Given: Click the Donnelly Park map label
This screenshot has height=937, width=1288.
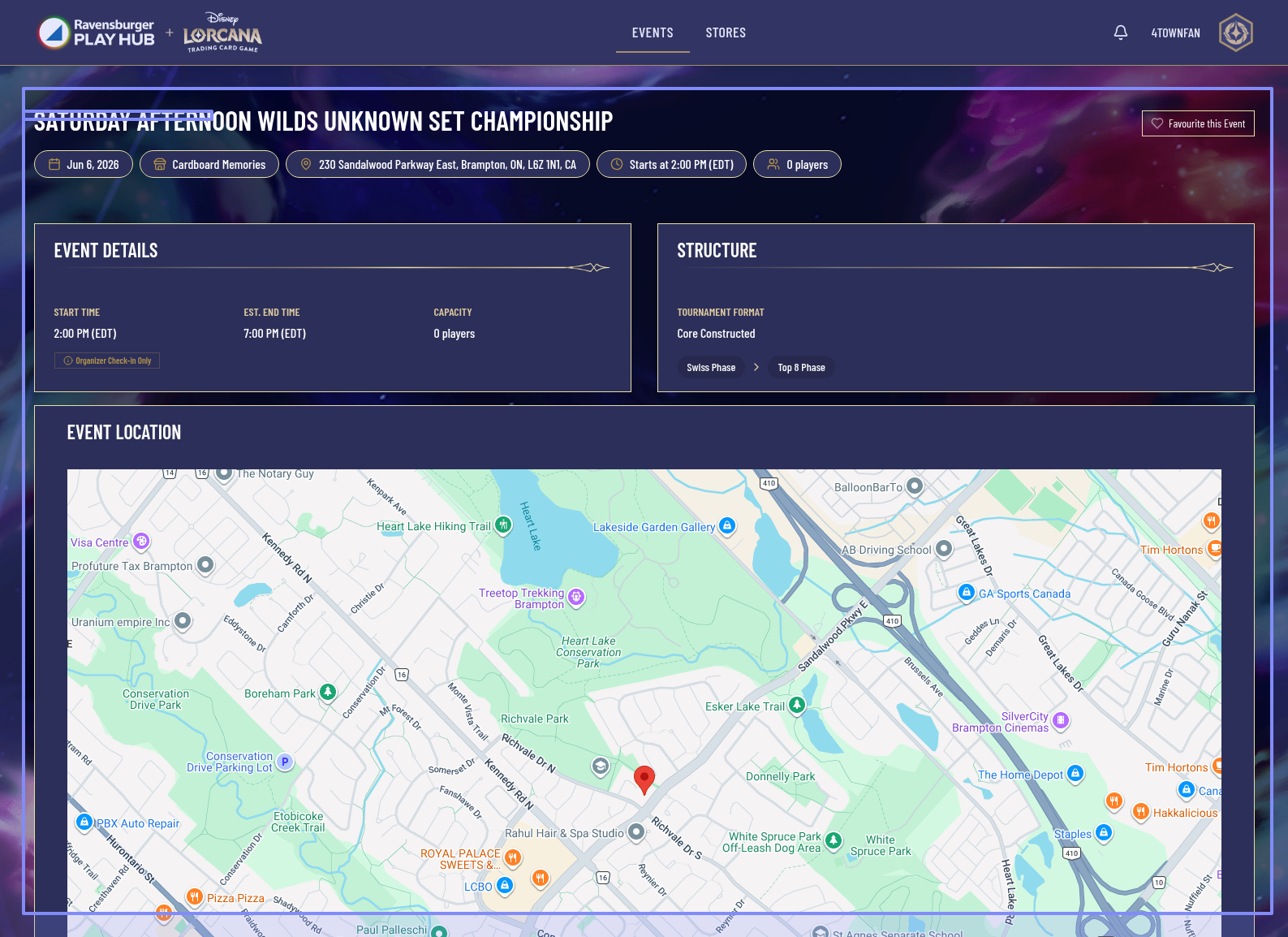Looking at the screenshot, I should point(781,776).
